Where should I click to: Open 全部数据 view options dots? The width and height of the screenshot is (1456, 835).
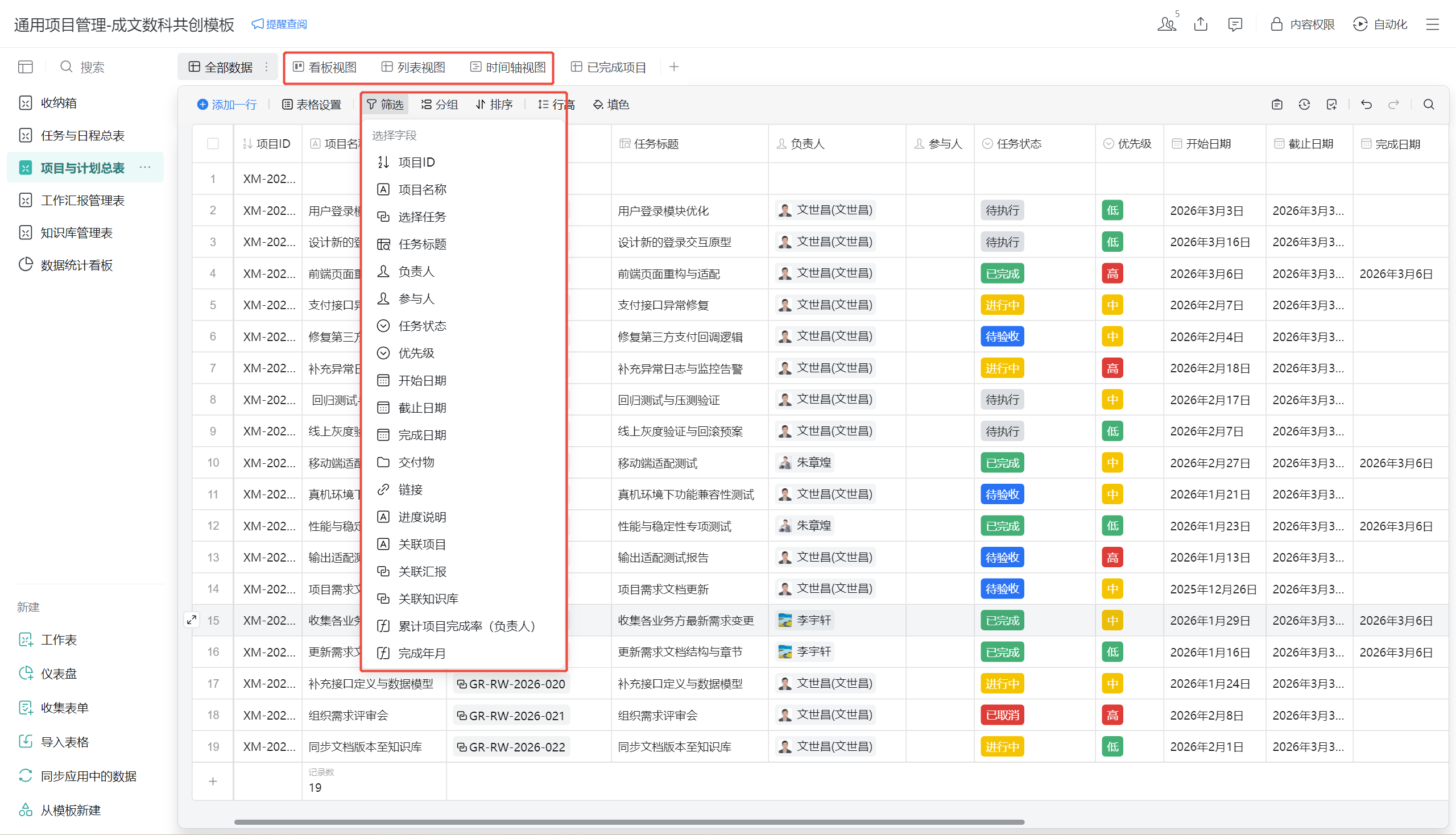(x=266, y=67)
